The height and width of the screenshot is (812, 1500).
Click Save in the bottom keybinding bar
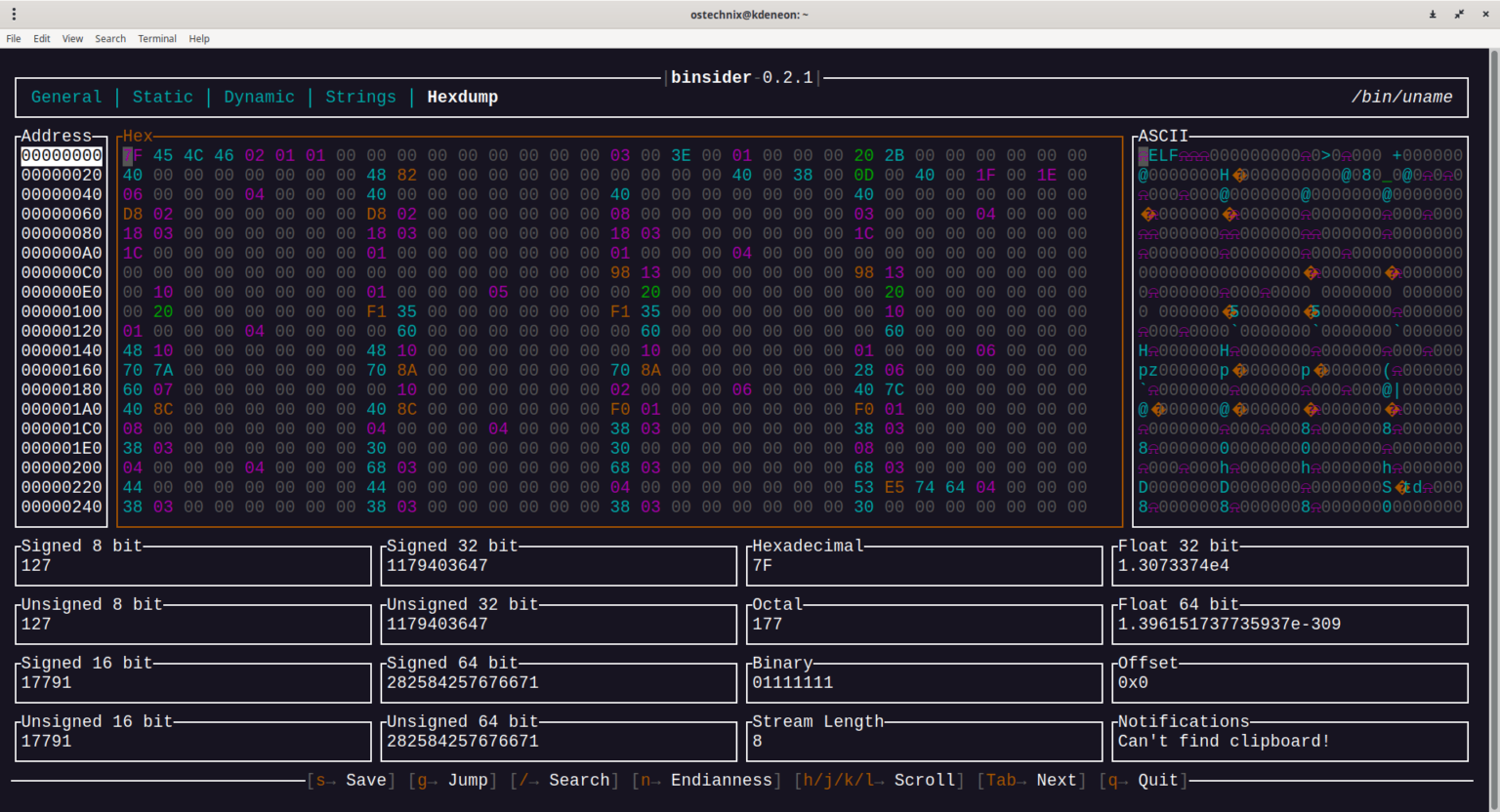point(365,780)
